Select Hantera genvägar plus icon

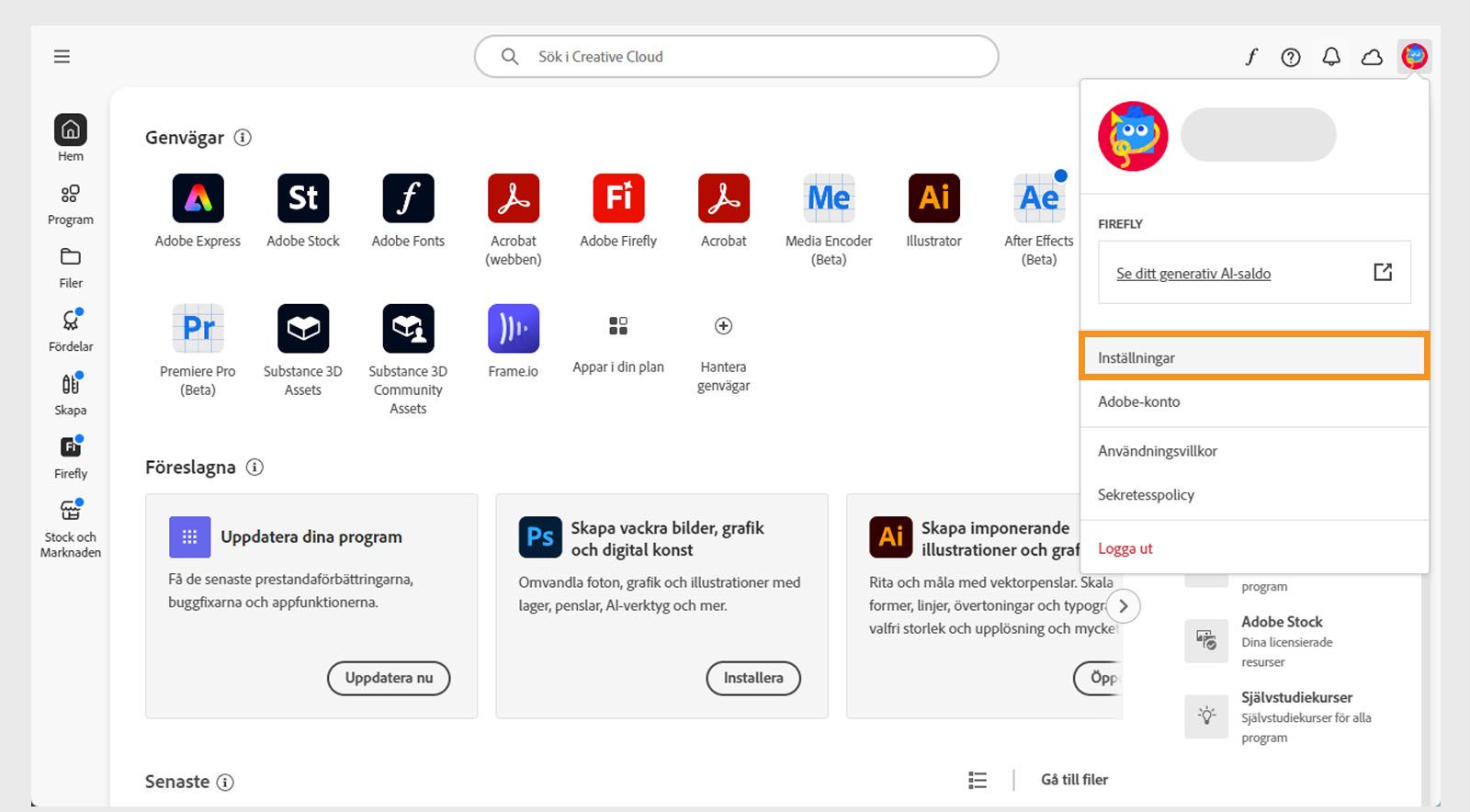[x=724, y=326]
